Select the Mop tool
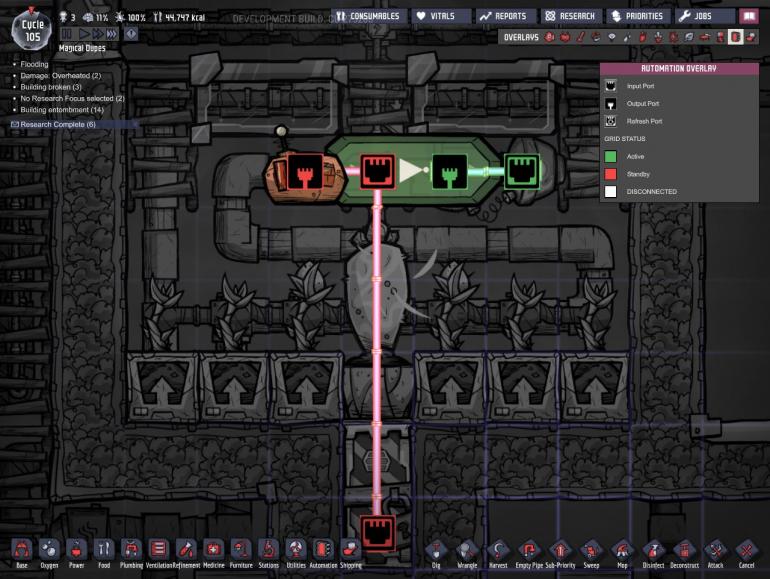This screenshot has height=579, width=770. [x=622, y=554]
